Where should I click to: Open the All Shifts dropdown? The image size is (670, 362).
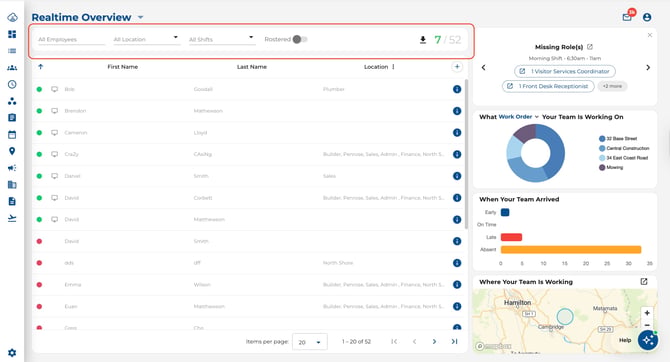point(222,39)
